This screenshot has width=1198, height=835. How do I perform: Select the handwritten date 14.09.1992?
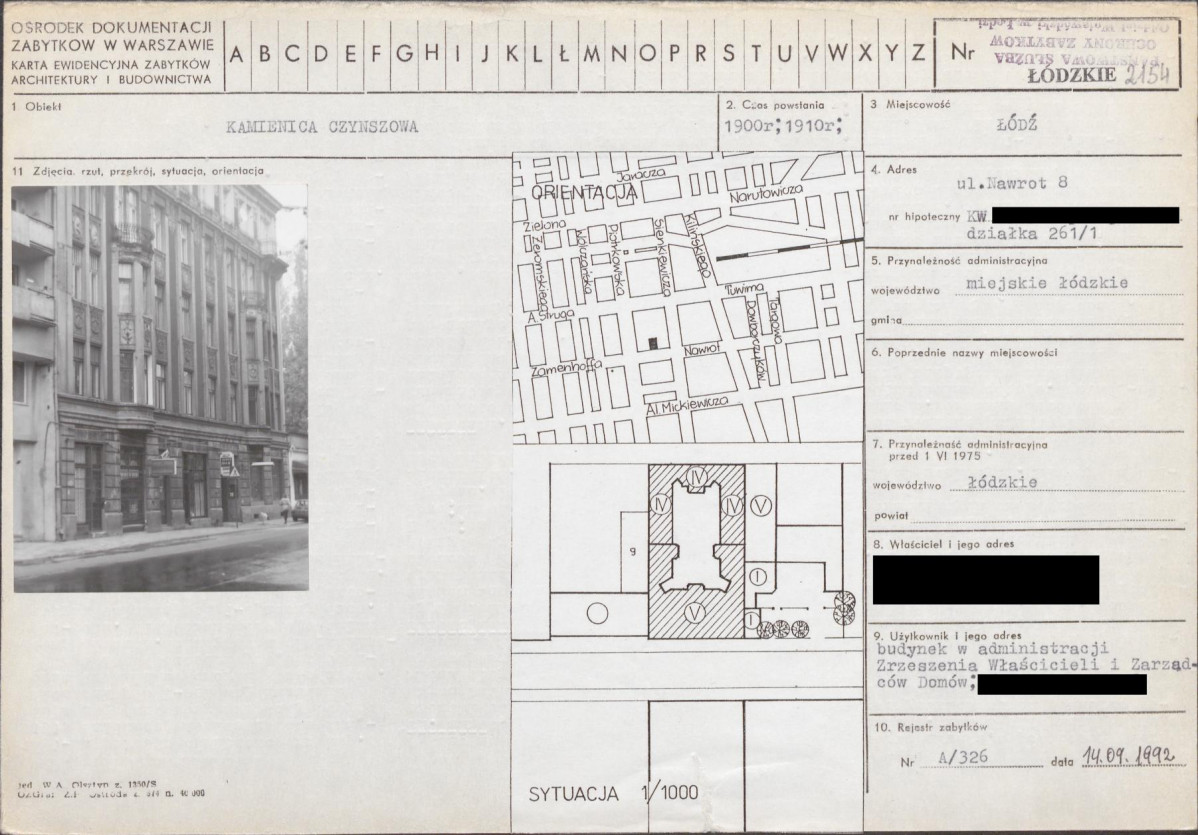(x=1128, y=757)
